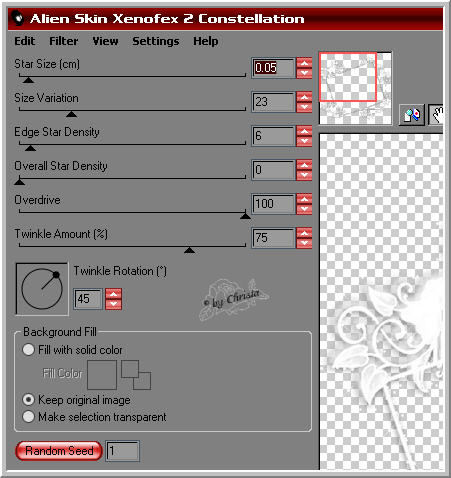Click the navigator preview thumbnail
451x478 pixels.
point(355,88)
